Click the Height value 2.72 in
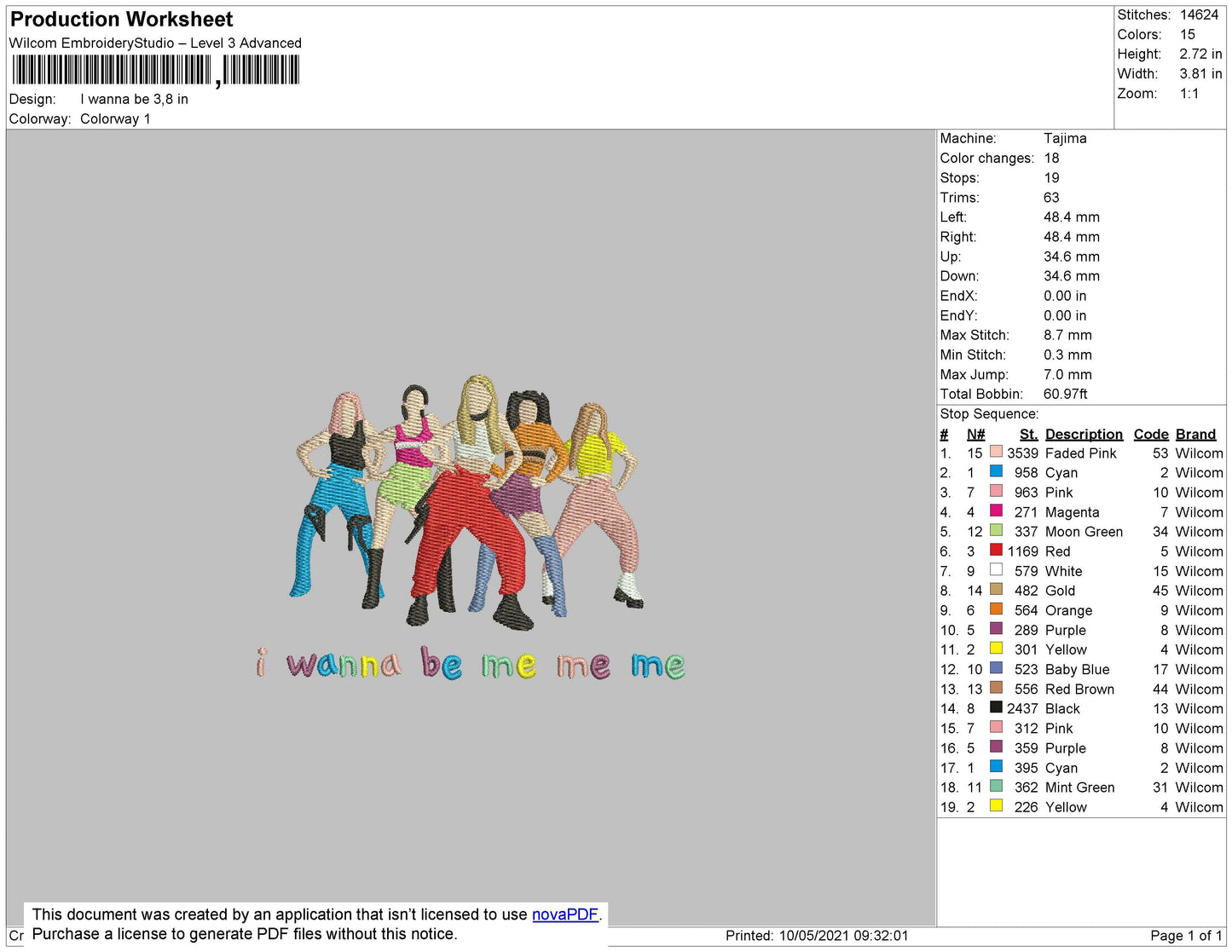The image size is (1232, 952). coord(1200,54)
